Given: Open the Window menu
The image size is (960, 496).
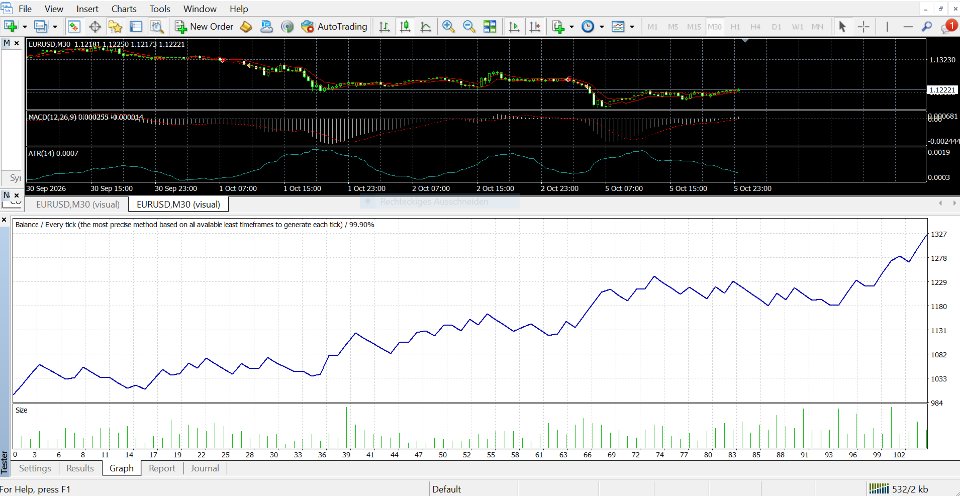Looking at the screenshot, I should pos(200,9).
